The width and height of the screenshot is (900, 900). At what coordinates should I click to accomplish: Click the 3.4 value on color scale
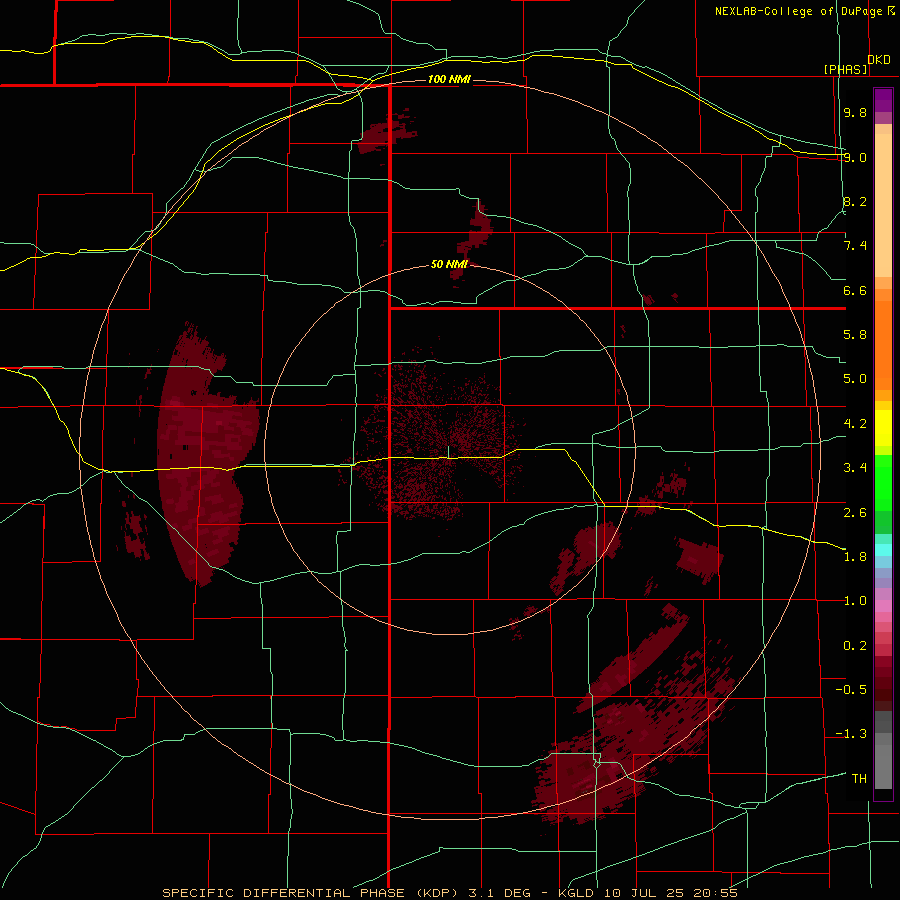click(x=855, y=468)
